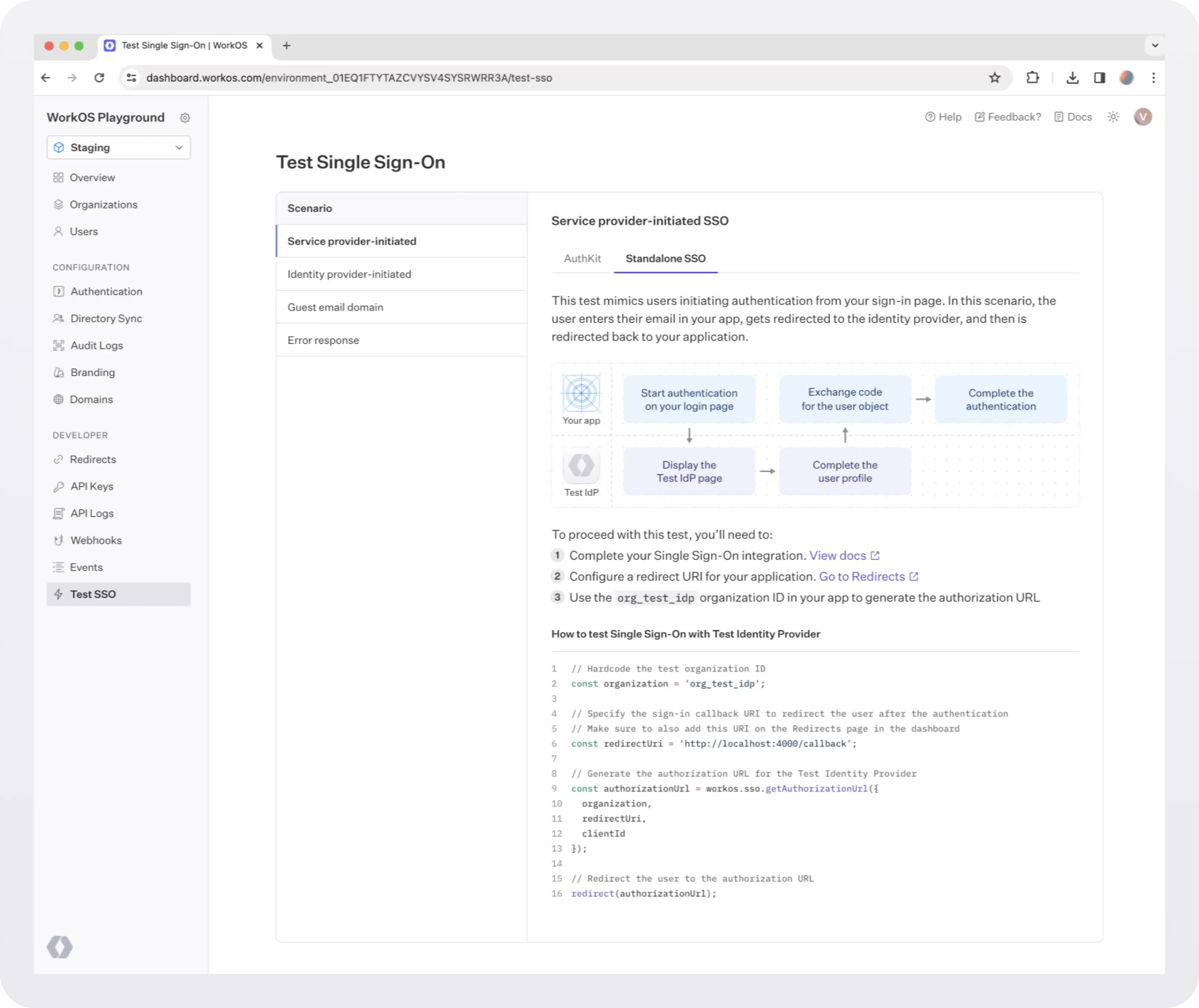
Task: Open Help in the top bar
Action: tap(943, 117)
